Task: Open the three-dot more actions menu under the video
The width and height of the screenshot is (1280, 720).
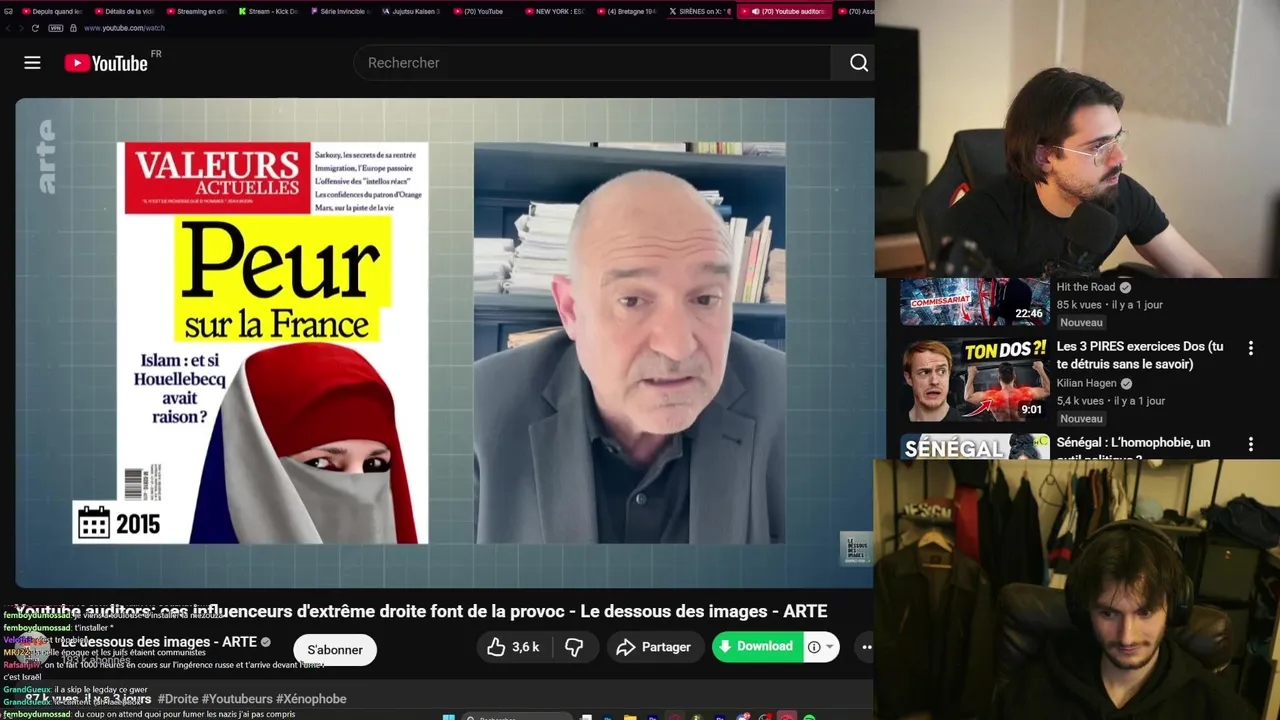Action: coord(866,647)
